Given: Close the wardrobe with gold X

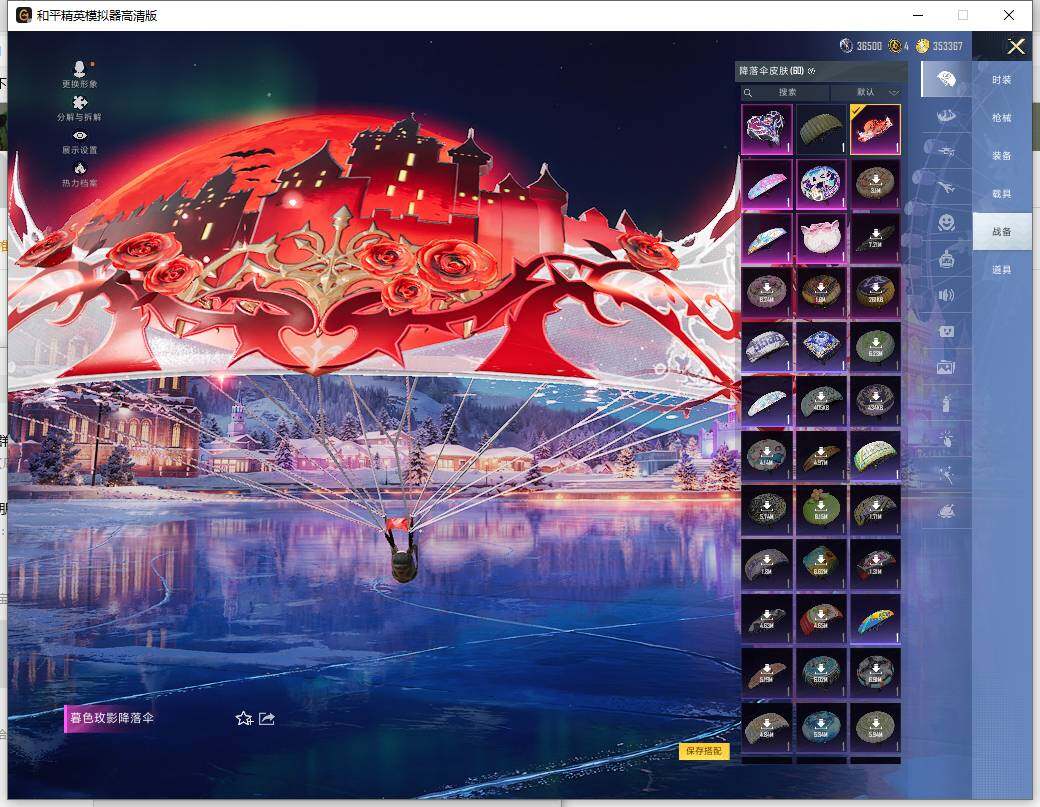Looking at the screenshot, I should click(1015, 46).
